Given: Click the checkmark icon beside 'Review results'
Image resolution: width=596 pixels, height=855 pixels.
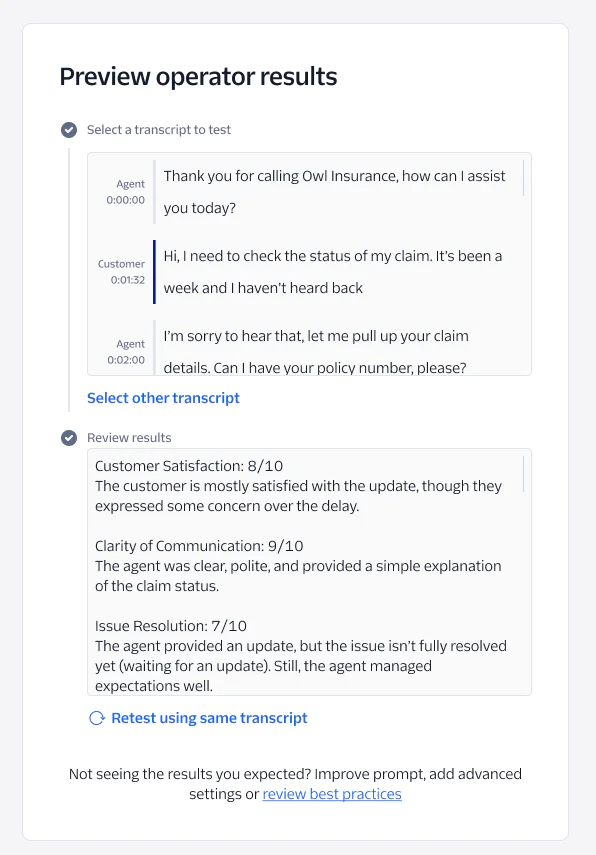Looking at the screenshot, I should (69, 437).
